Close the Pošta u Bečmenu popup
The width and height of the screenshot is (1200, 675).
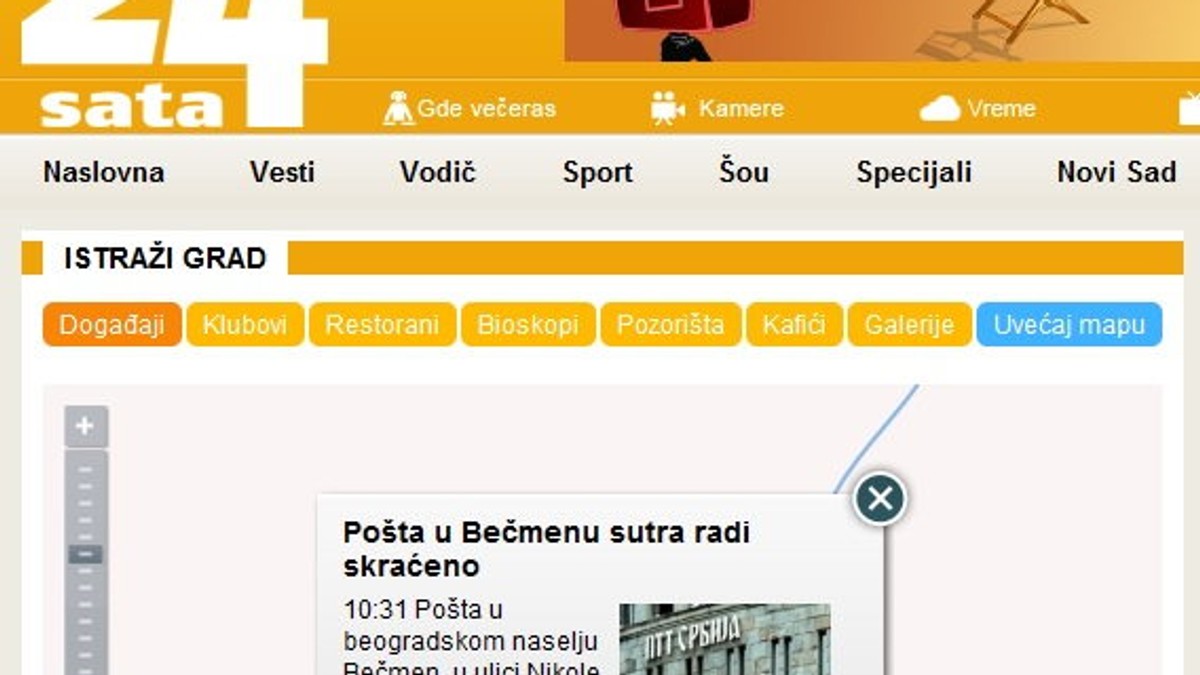[880, 498]
